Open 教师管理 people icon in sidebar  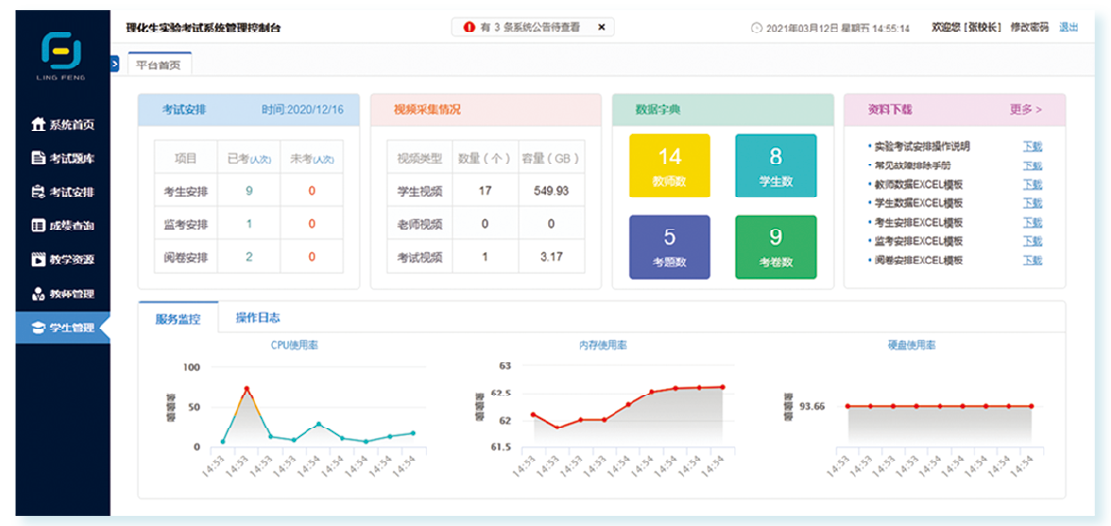tap(38, 294)
